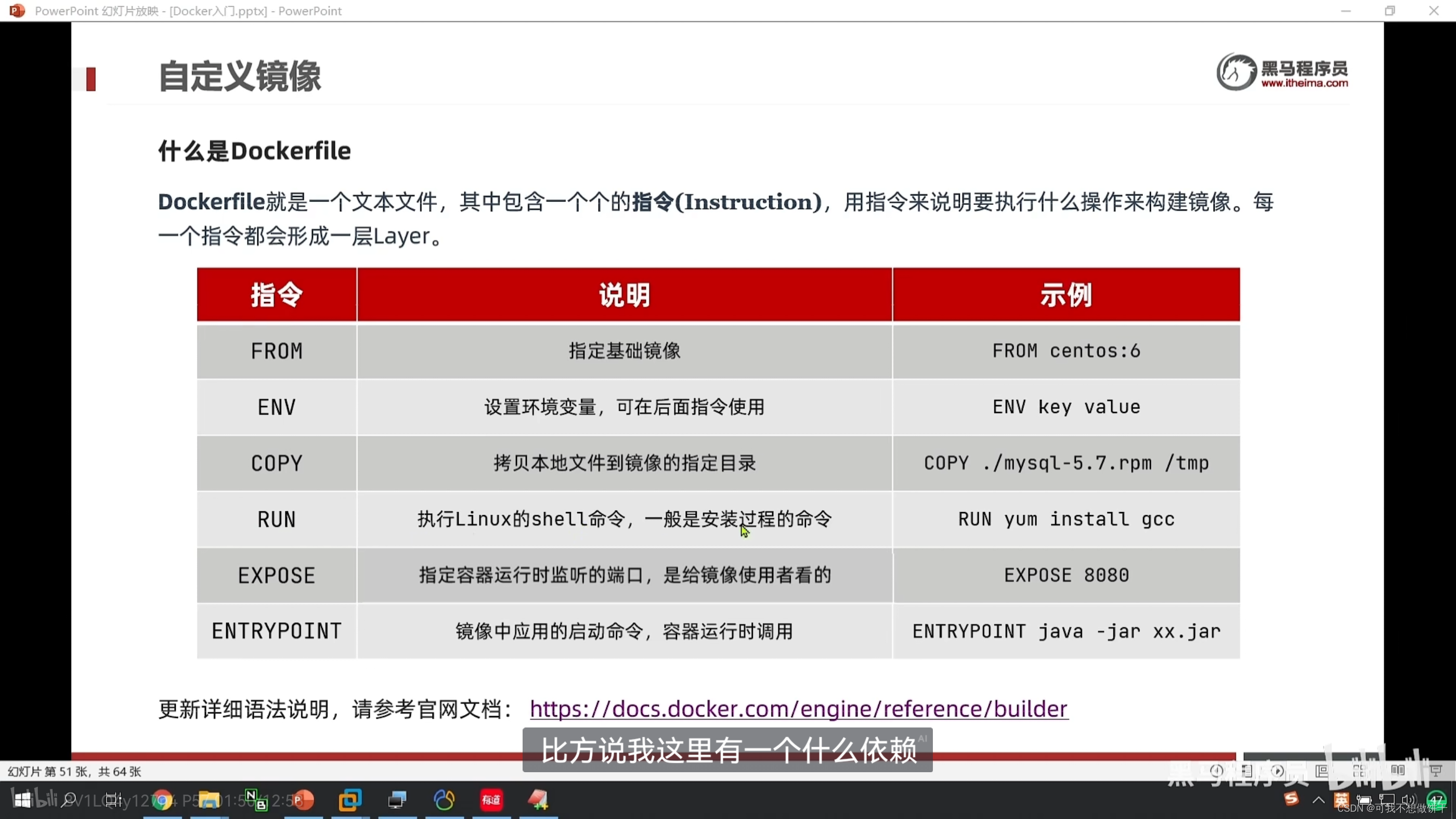Open taskbar search magnifier
The height and width of the screenshot is (819, 1456).
tap(69, 800)
